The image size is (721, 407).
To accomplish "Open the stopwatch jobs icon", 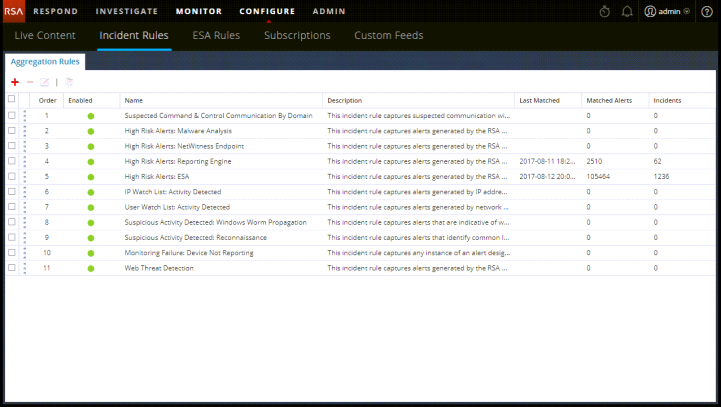I will point(605,11).
